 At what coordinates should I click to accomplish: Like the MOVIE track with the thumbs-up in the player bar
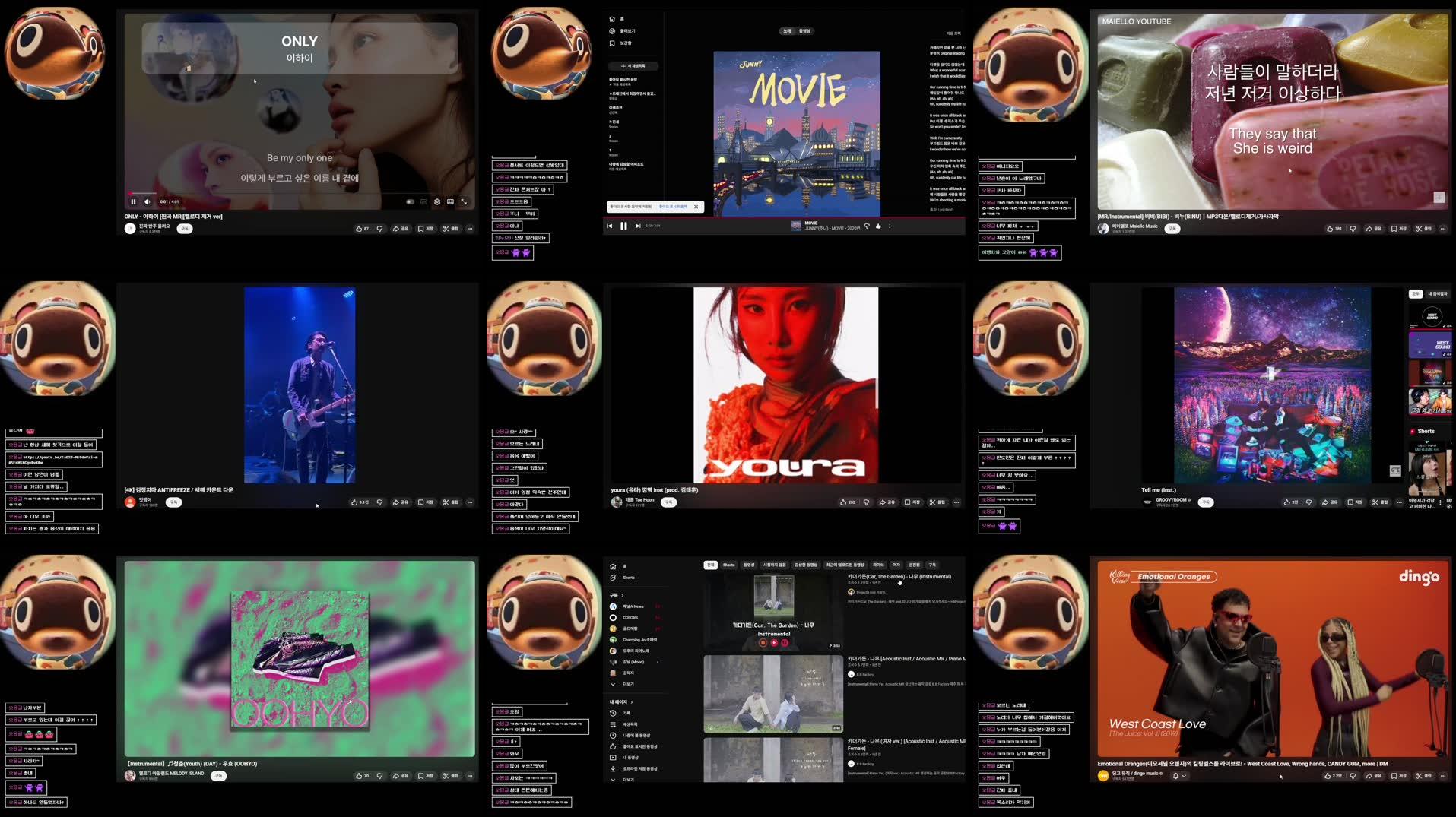point(879,226)
